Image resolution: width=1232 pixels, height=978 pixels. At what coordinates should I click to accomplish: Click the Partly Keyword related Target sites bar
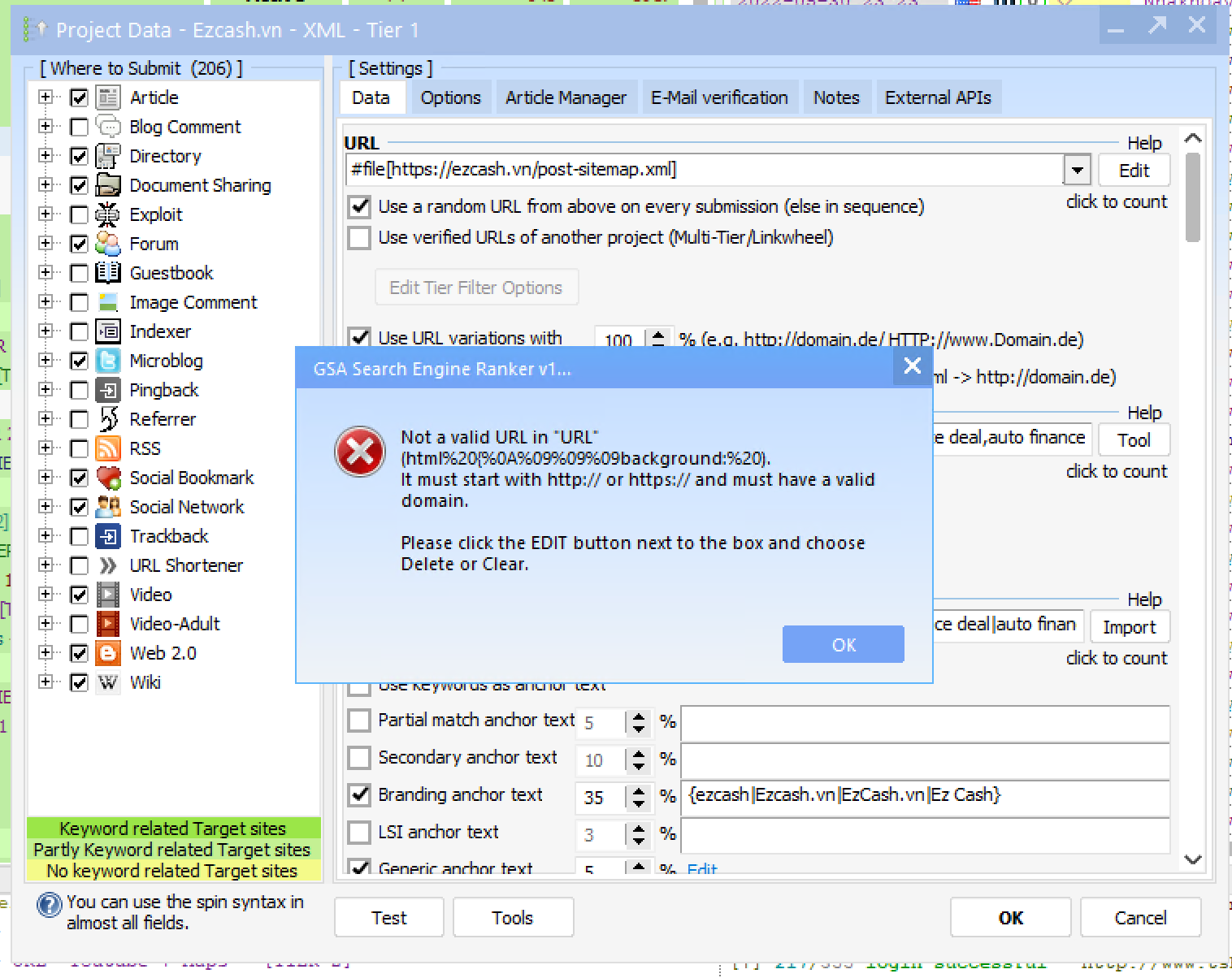pyautogui.click(x=174, y=850)
